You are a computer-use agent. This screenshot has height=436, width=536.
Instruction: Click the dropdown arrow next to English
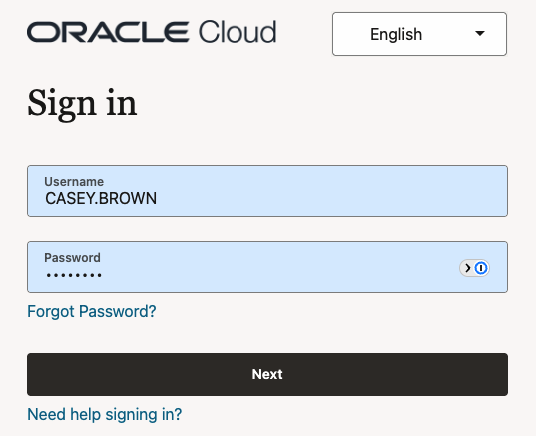point(480,34)
